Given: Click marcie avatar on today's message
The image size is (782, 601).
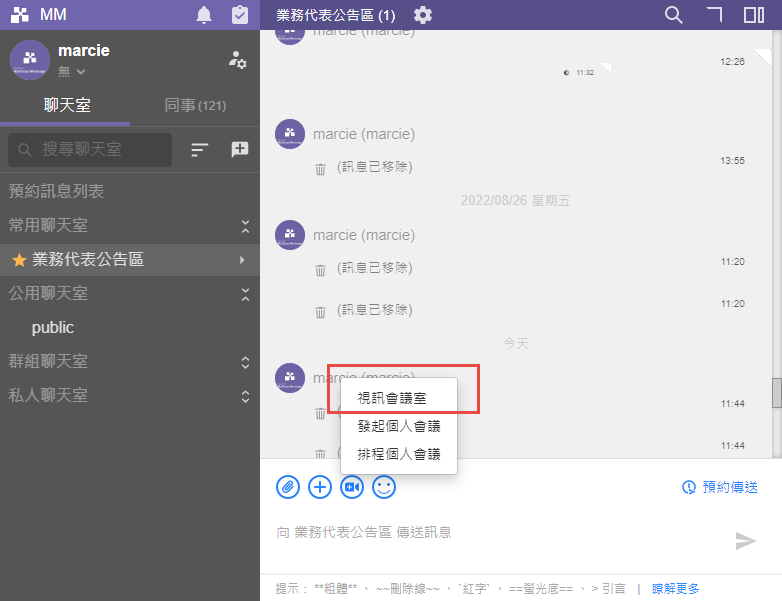Looking at the screenshot, I should coord(290,378).
